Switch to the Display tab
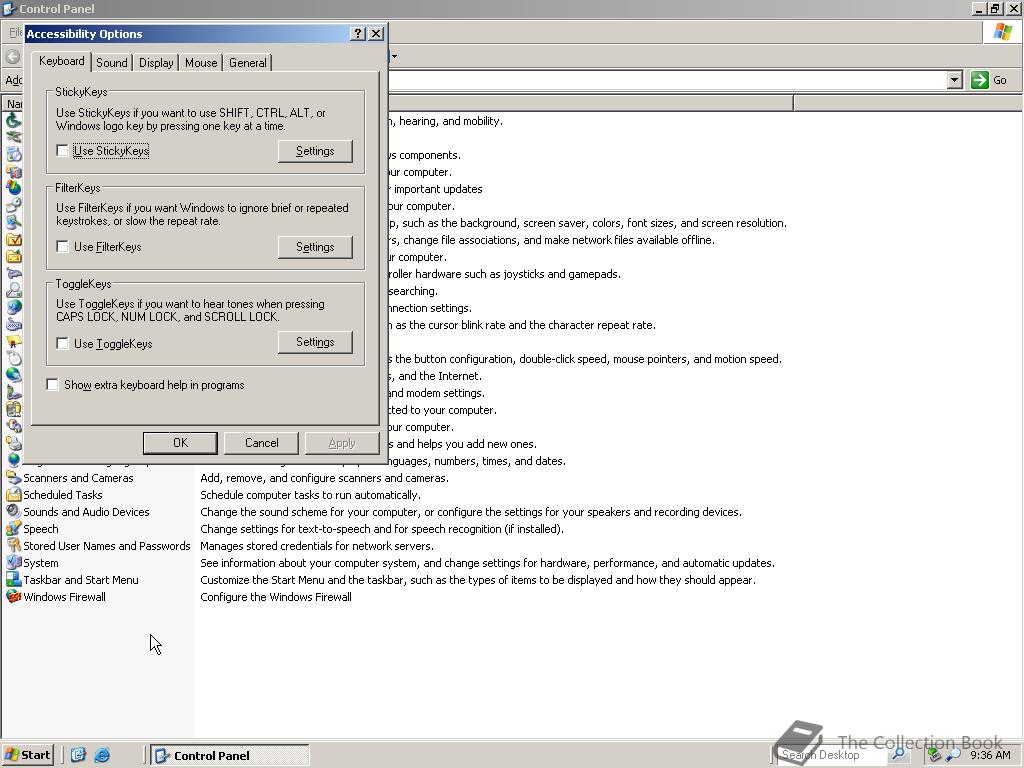Screen dimensions: 1024x768 point(156,63)
